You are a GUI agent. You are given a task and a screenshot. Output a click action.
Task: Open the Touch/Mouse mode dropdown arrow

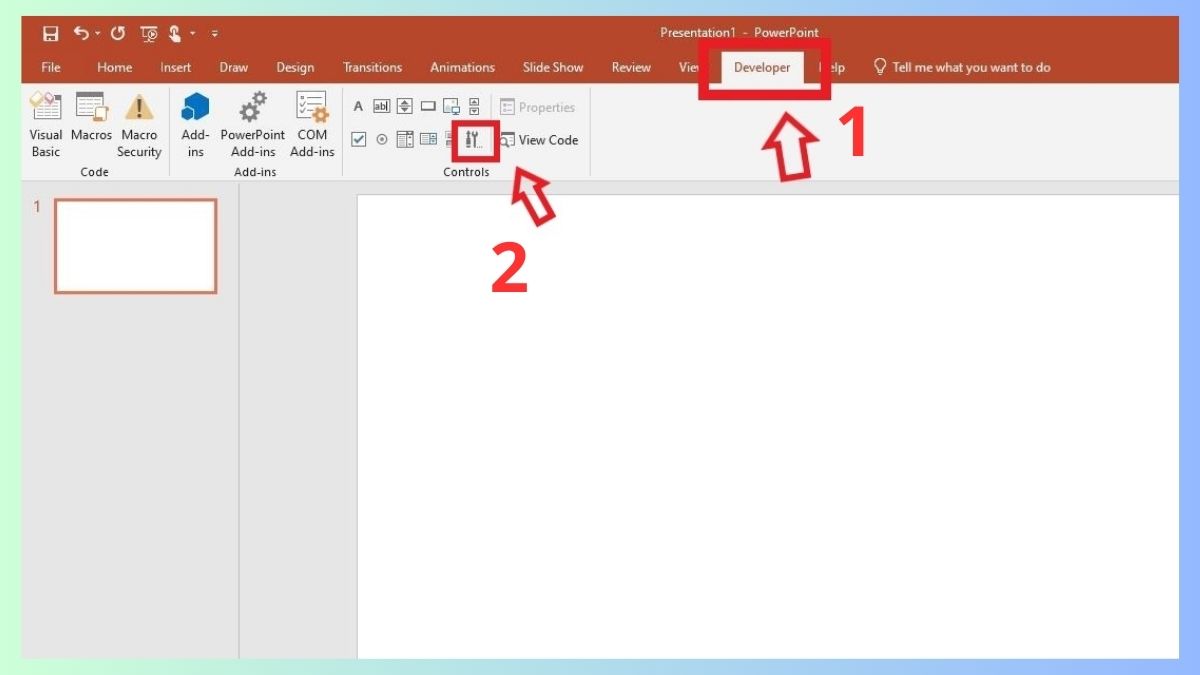click(193, 34)
